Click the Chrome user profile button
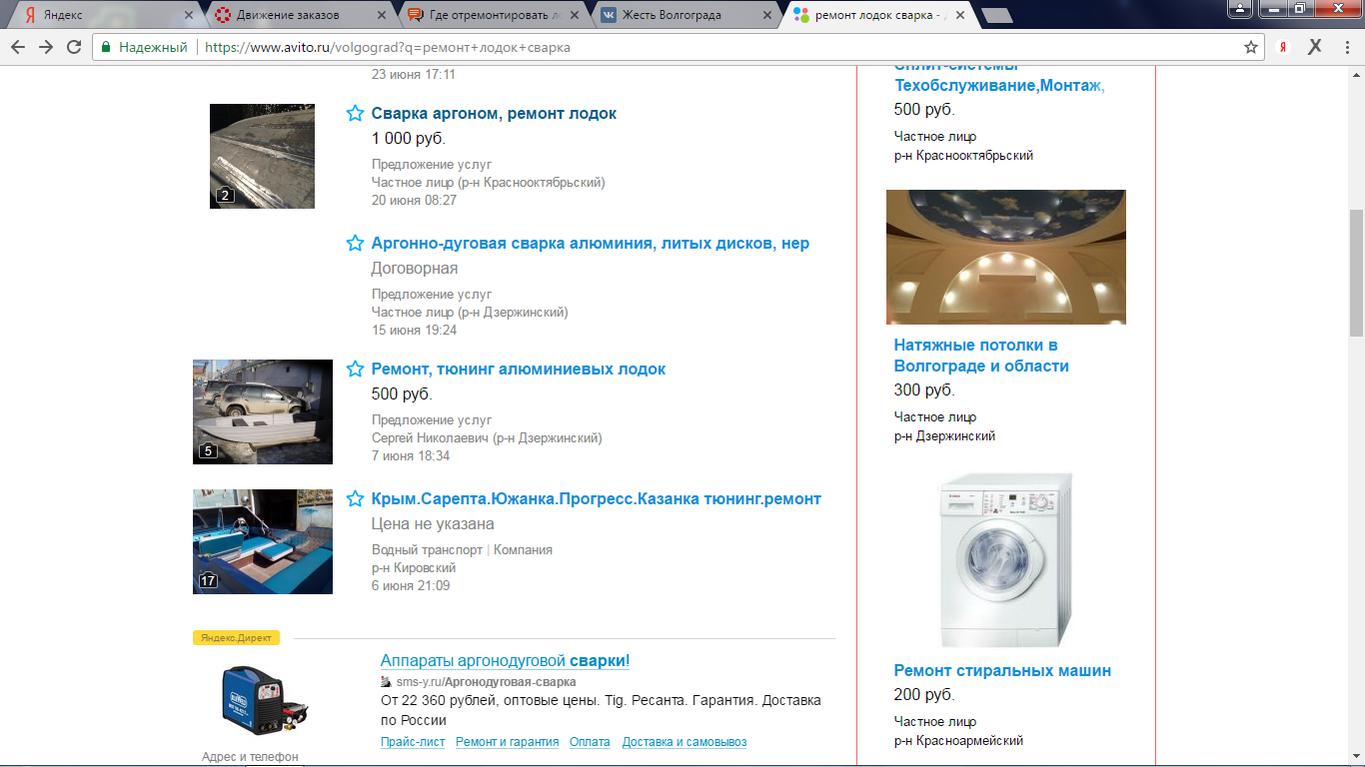The height and width of the screenshot is (767, 1365). pyautogui.click(x=1239, y=9)
